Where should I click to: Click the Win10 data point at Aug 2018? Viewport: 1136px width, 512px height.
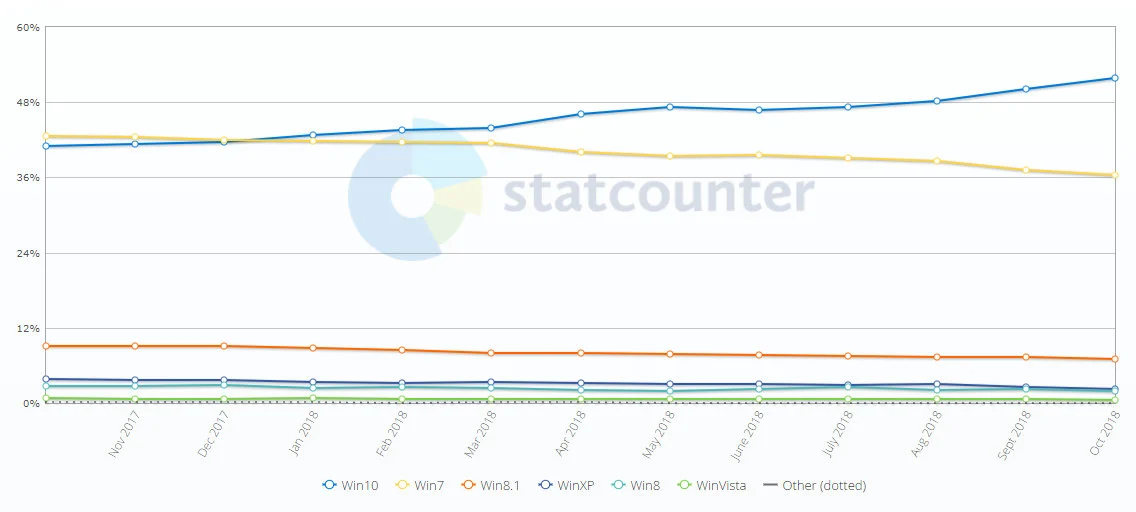pos(937,101)
